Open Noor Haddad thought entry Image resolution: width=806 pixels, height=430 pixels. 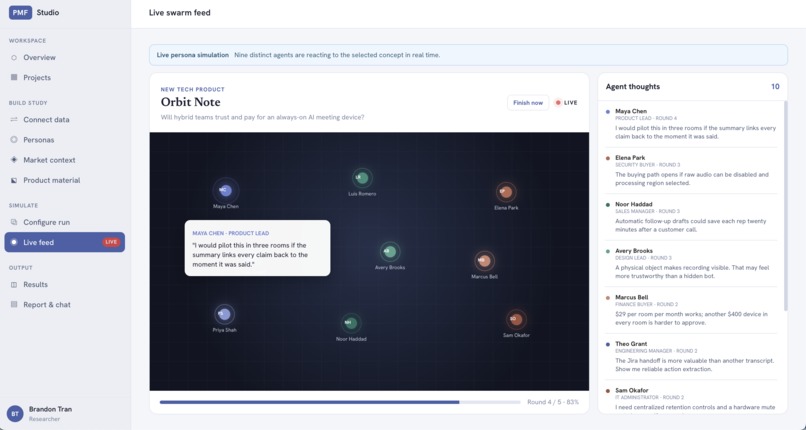[692, 217]
